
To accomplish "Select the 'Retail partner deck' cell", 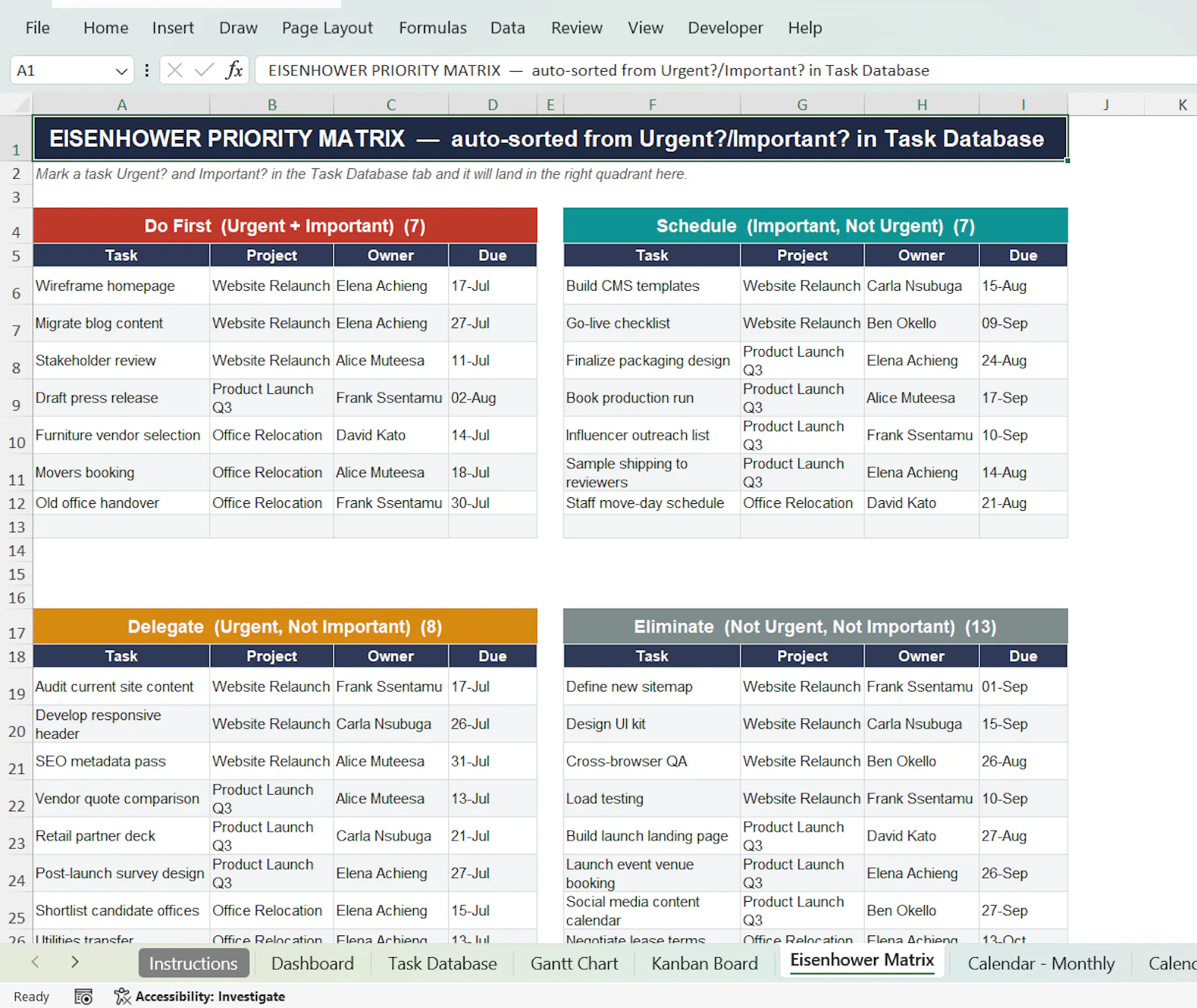I will pyautogui.click(x=121, y=836).
